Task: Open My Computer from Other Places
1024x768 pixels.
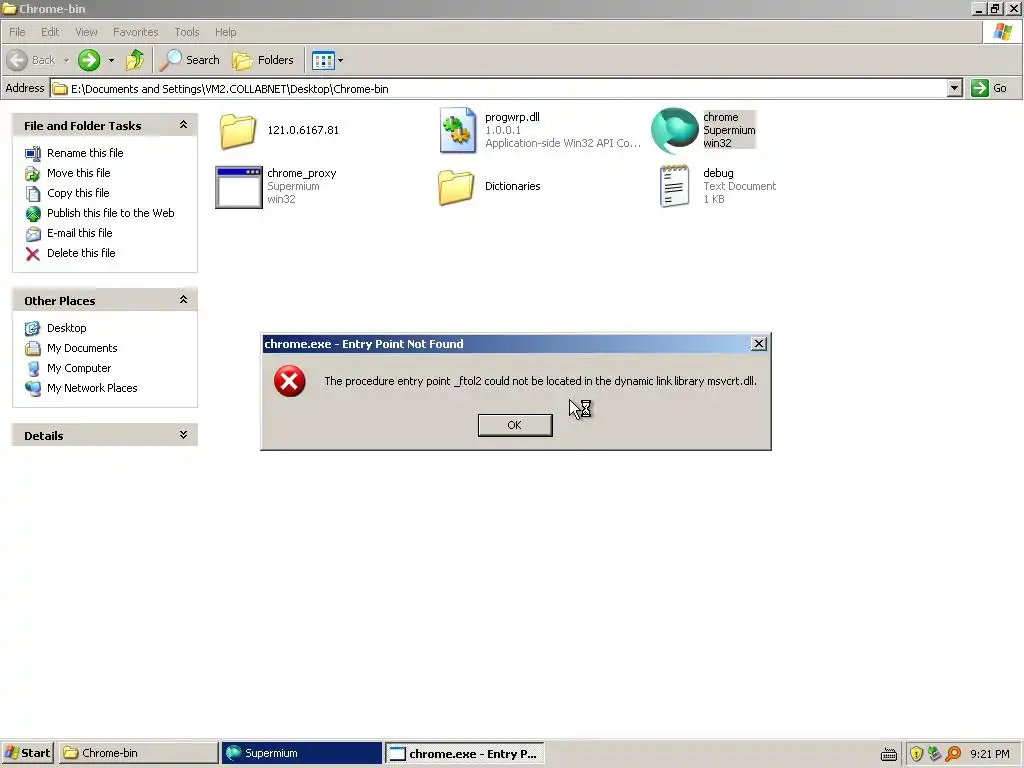Action: 78,368
